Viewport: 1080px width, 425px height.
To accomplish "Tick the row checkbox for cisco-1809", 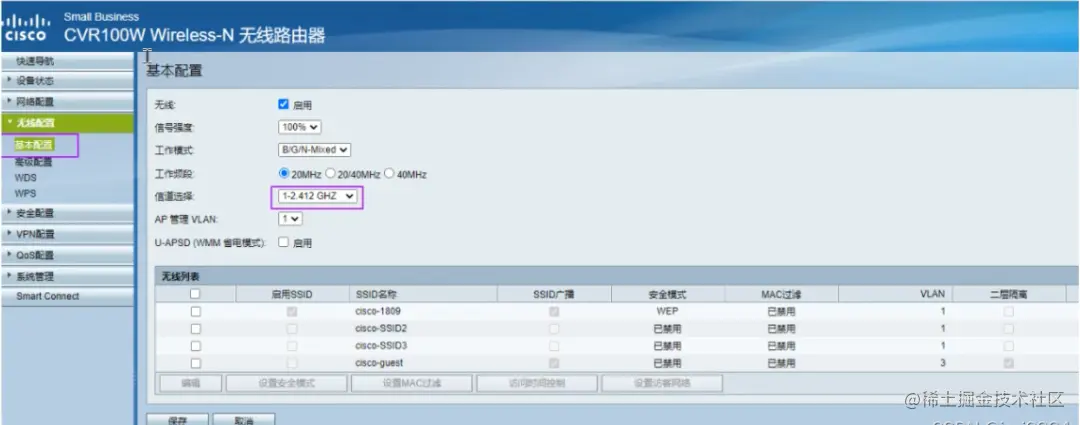I will pos(196,311).
